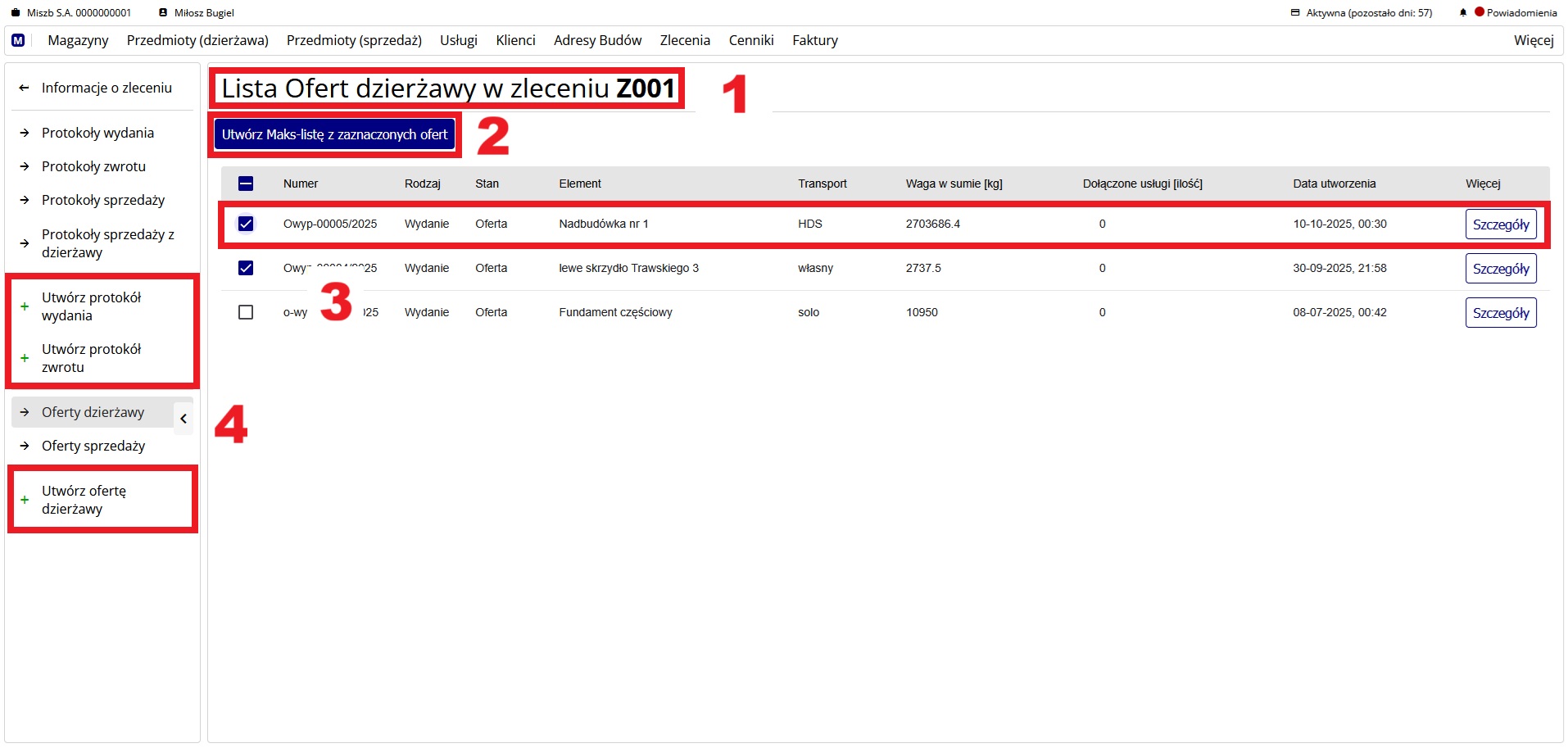Uncheck the Owyp-00005/2025 row checkbox
Screen dimensions: 1568x748
(x=246, y=223)
